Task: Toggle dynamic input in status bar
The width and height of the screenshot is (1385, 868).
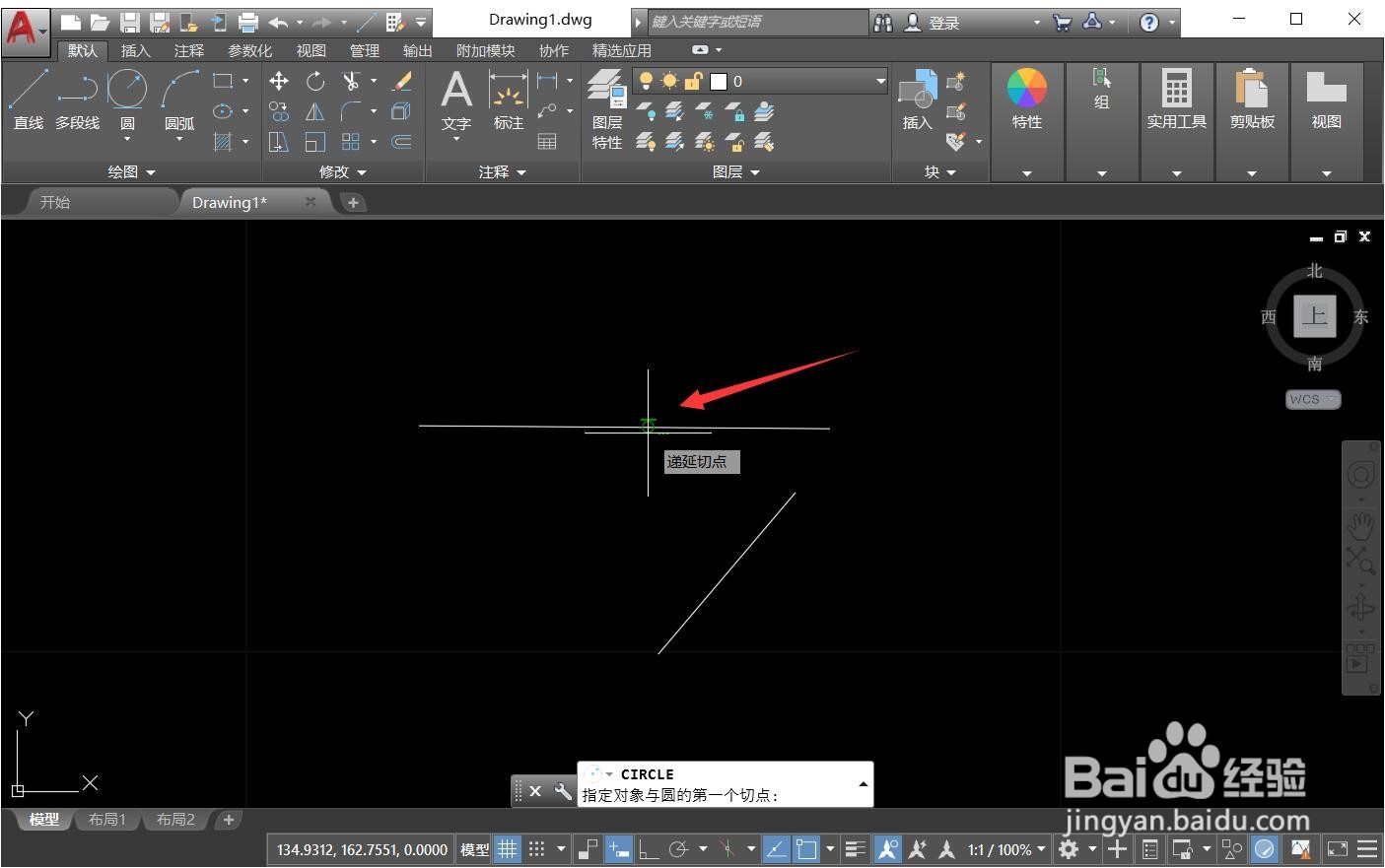Action: click(619, 849)
